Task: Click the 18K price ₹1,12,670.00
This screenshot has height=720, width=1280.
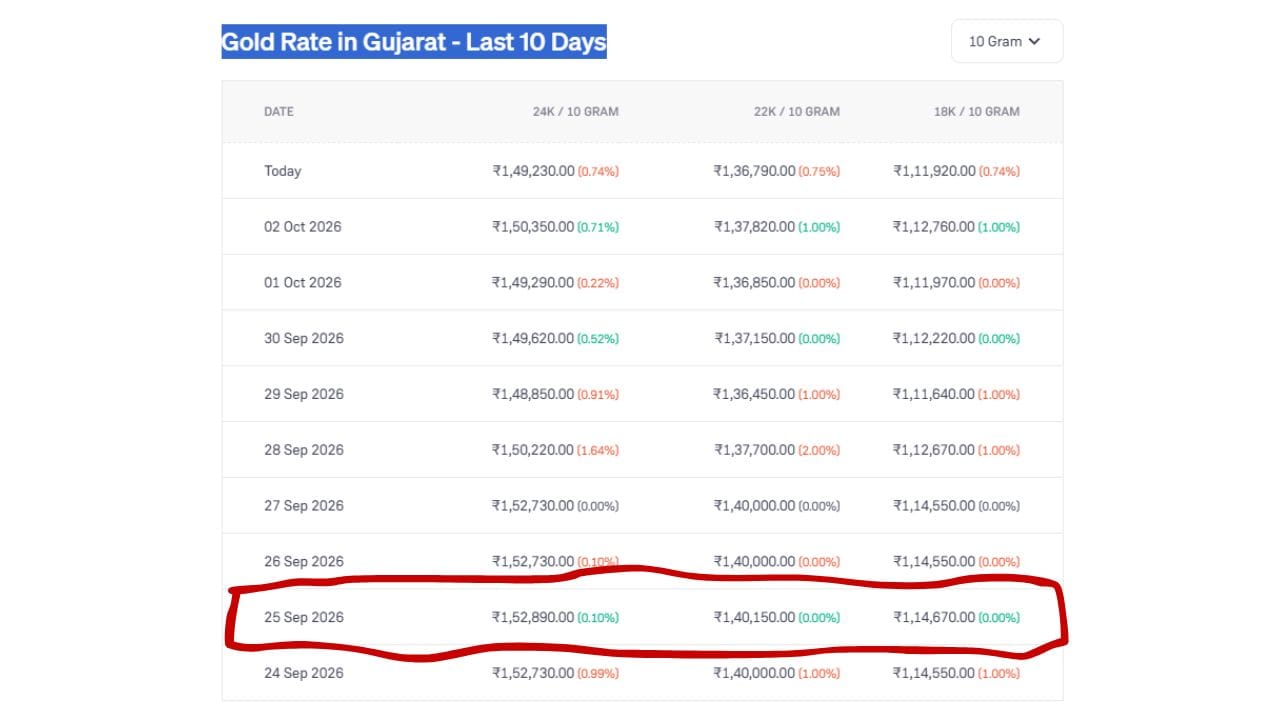Action: (x=934, y=451)
